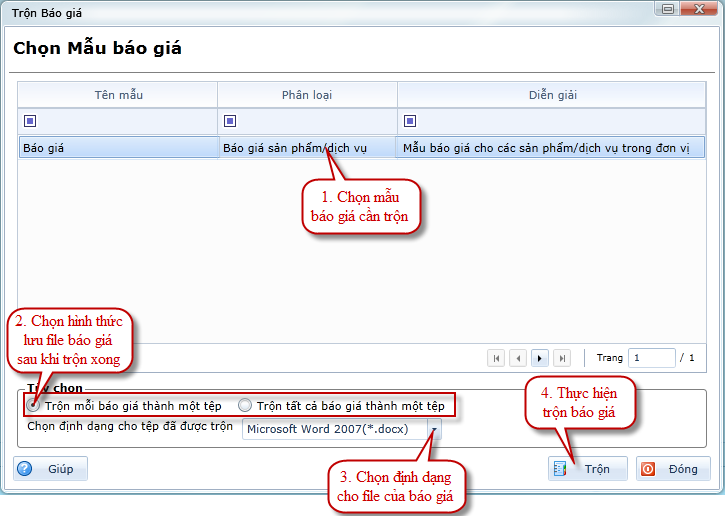Click the Trộn button
Image resolution: width=725 pixels, height=516 pixels.
pos(587,469)
